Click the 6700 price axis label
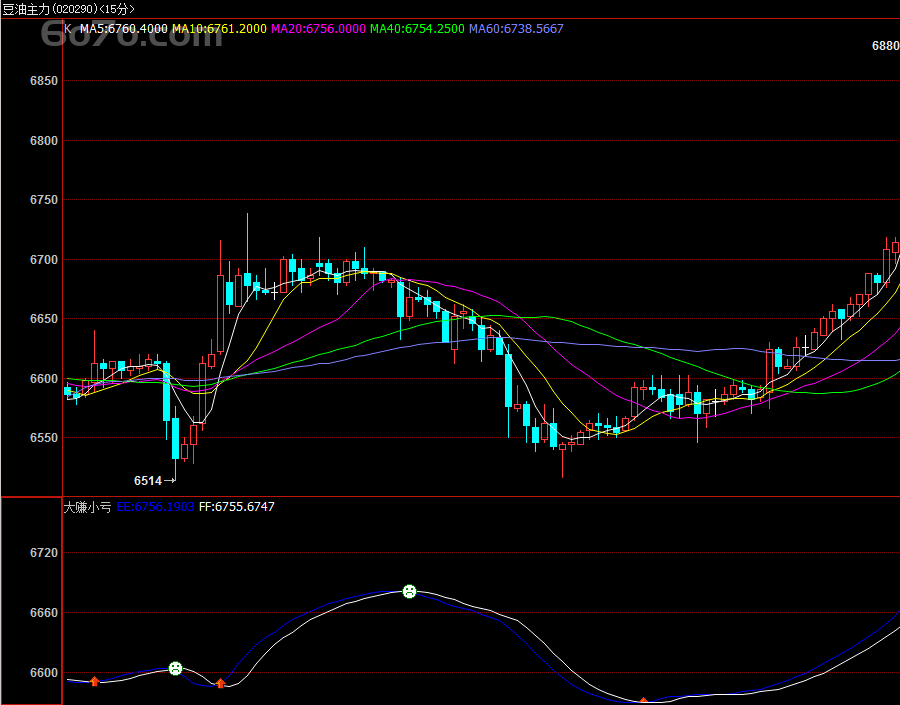This screenshot has height=705, width=900. coord(44,259)
